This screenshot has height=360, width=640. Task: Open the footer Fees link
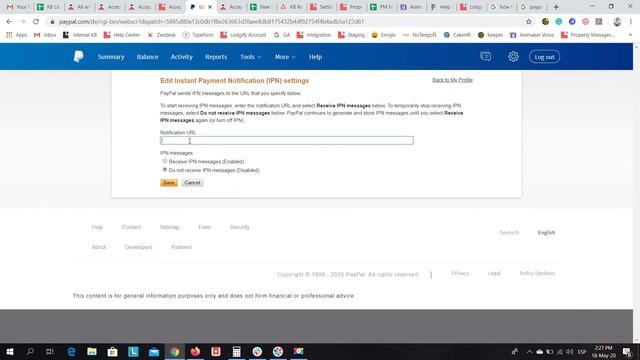point(204,227)
